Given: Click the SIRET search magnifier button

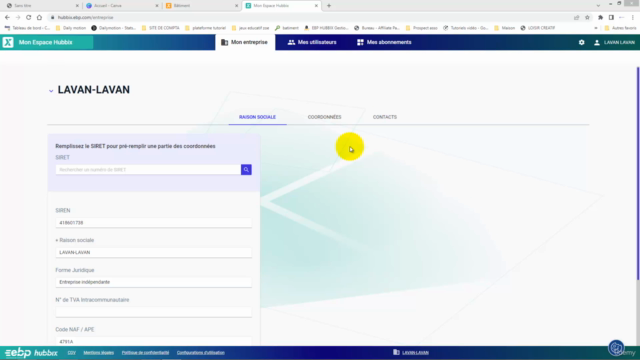Looking at the screenshot, I should tap(246, 170).
